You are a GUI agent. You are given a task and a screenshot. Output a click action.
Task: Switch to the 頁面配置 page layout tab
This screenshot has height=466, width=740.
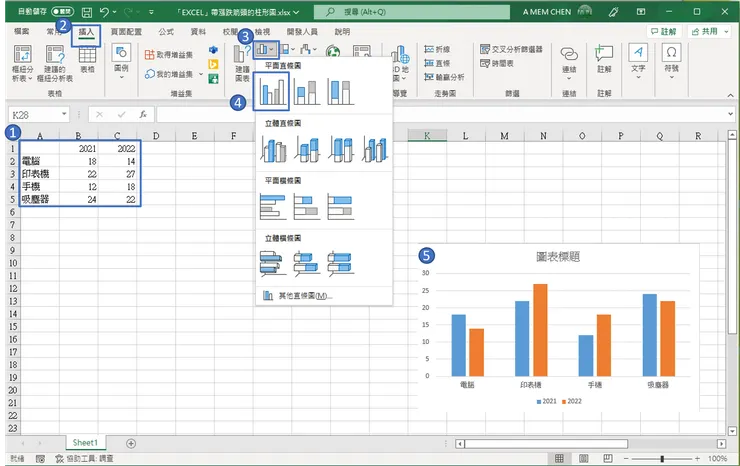(126, 32)
